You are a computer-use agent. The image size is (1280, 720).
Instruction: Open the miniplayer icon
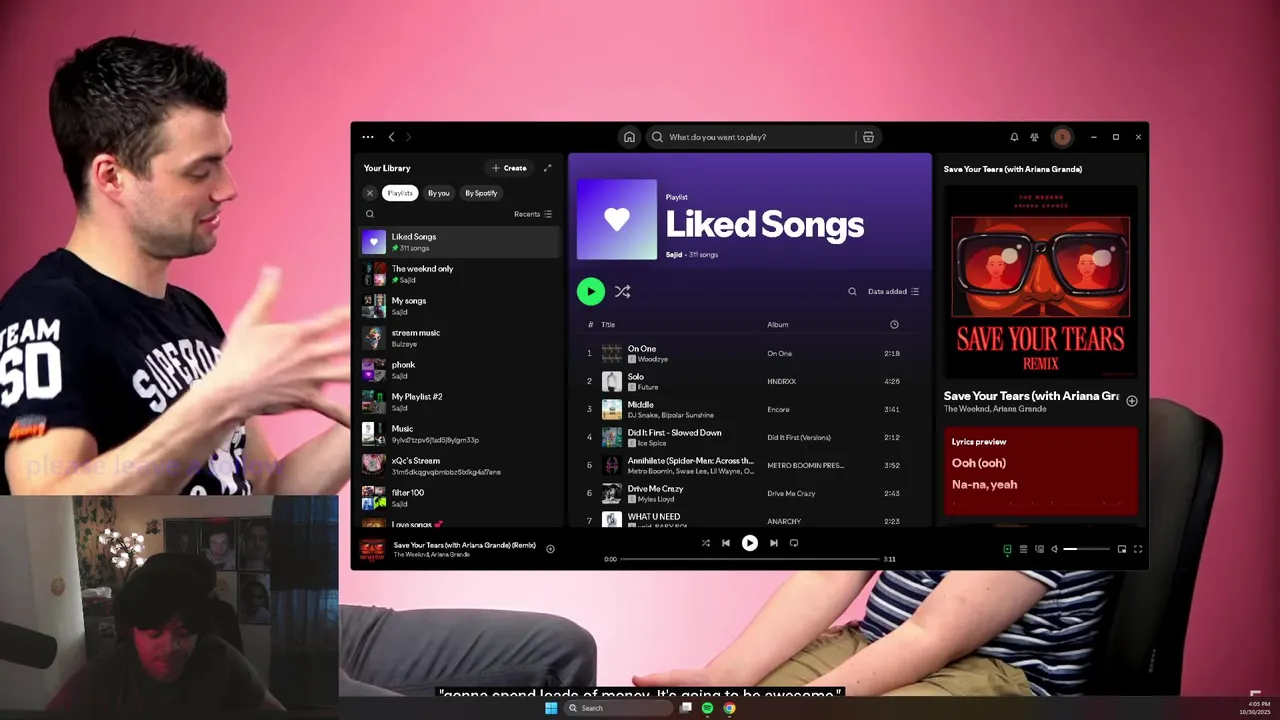(x=1122, y=549)
